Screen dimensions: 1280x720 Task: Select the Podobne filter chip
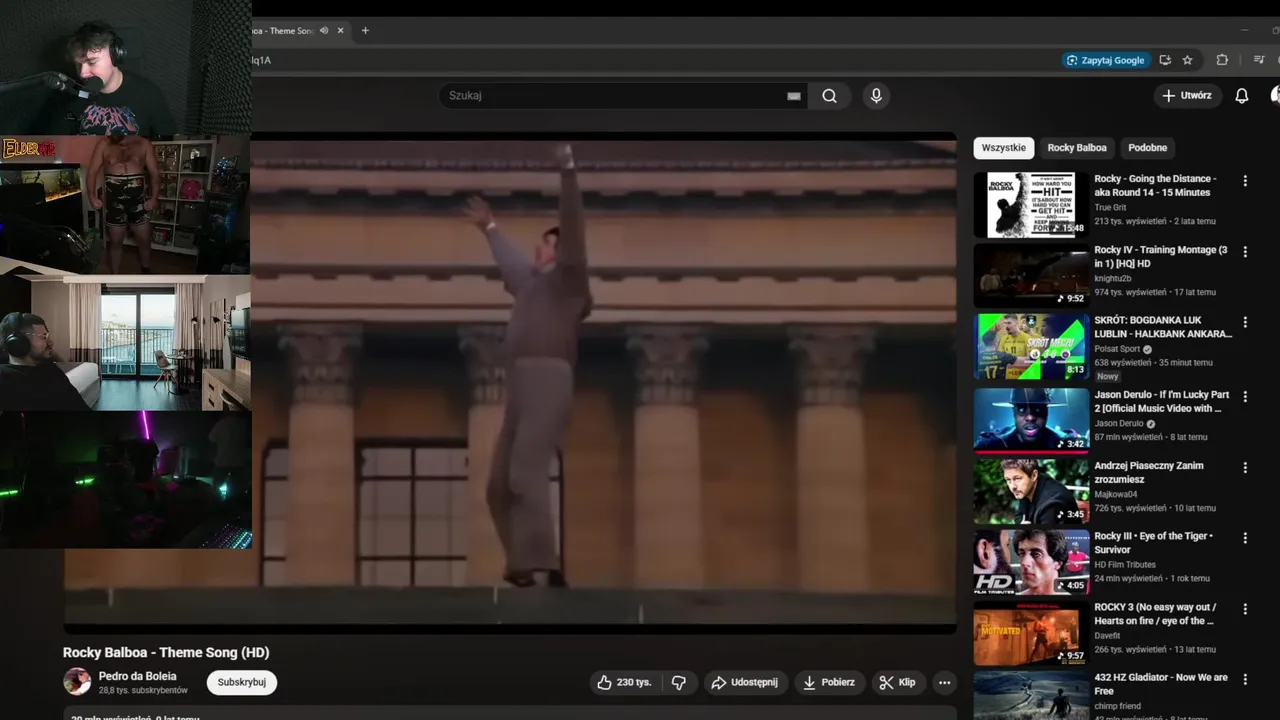[x=1147, y=148]
